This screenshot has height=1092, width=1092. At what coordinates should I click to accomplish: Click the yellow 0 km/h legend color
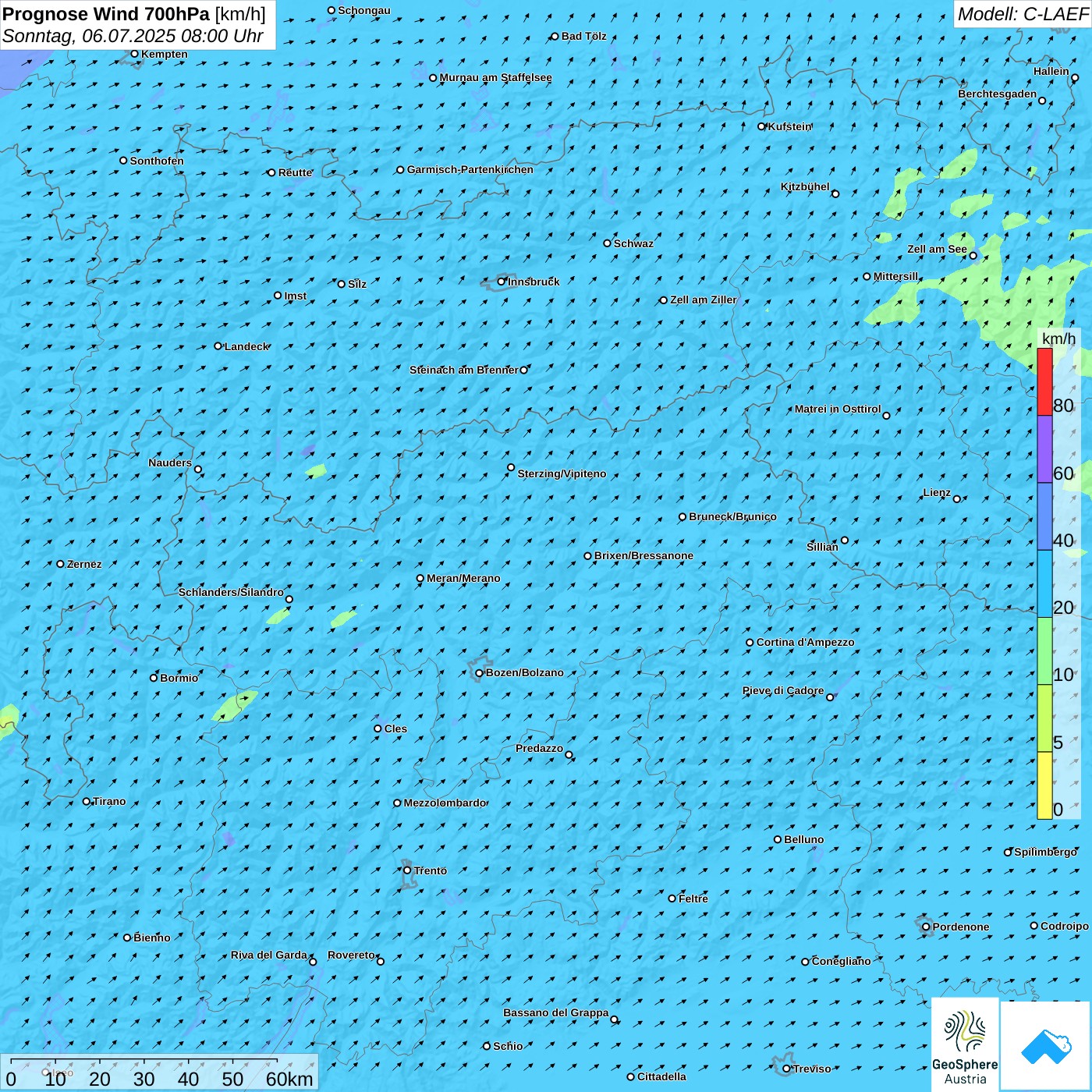click(x=1044, y=785)
